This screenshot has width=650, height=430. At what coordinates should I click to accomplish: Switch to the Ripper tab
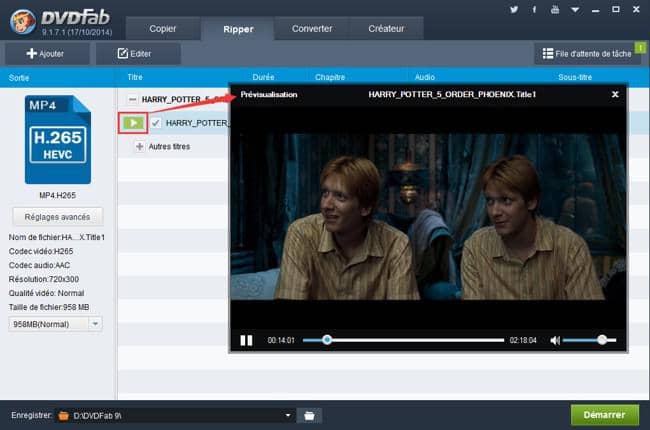coord(238,29)
